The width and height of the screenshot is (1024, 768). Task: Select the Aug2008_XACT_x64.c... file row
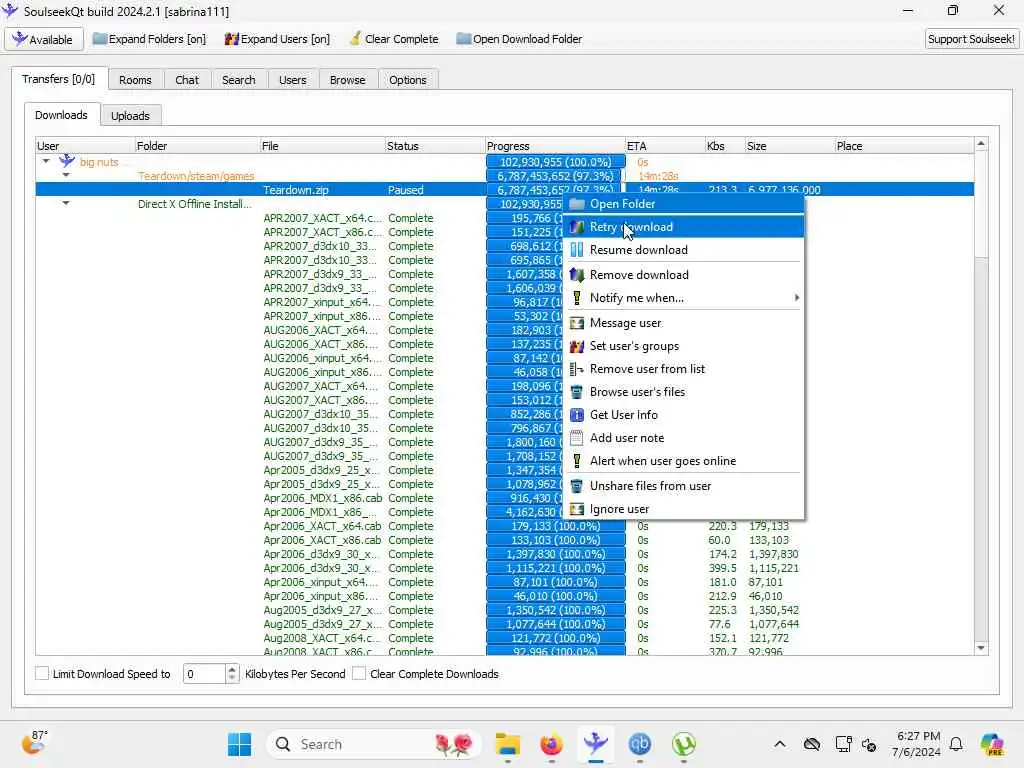click(x=504, y=638)
